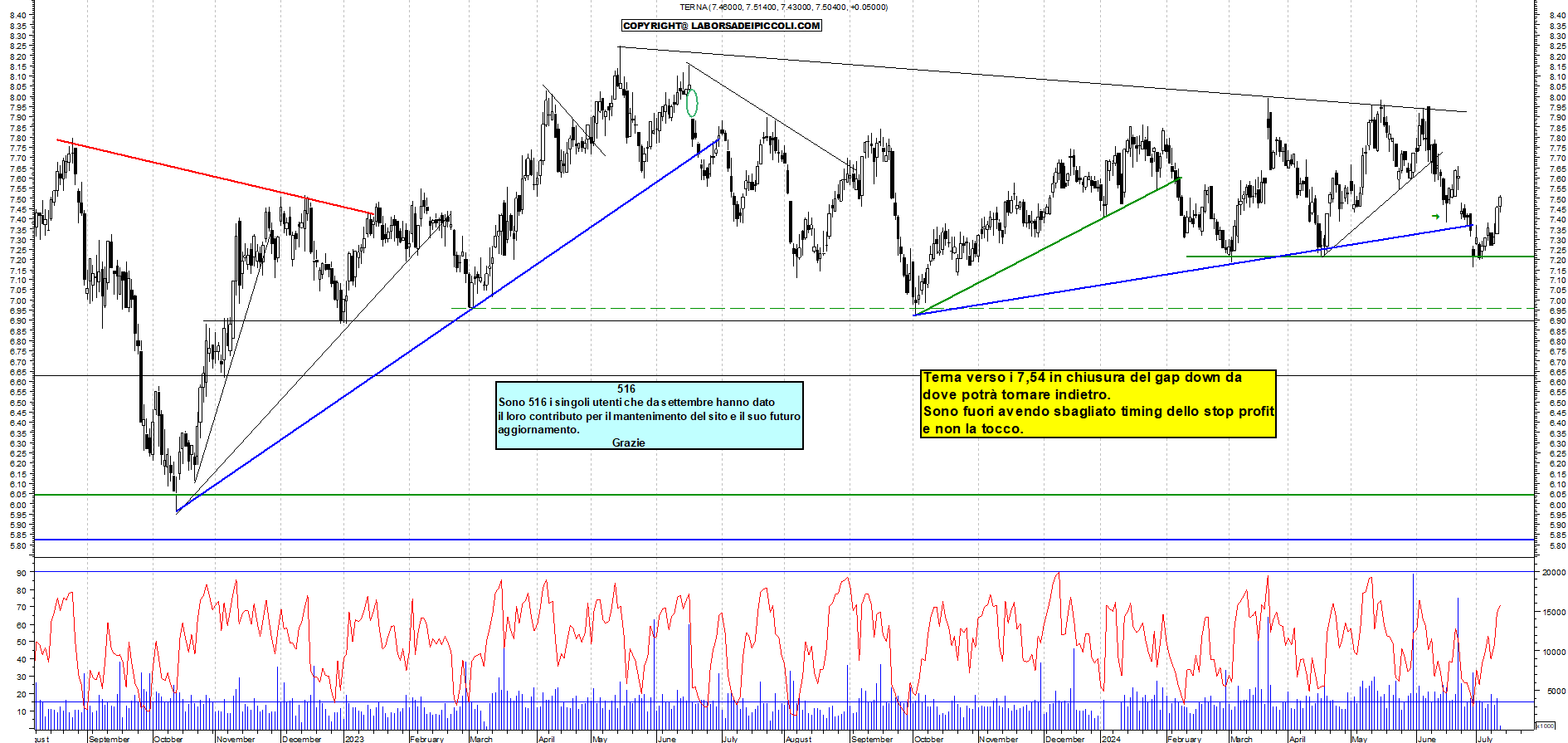The height and width of the screenshot is (743, 1568).
Task: Click the word 'aggiornamento.' in cyan box
Action: (x=538, y=430)
